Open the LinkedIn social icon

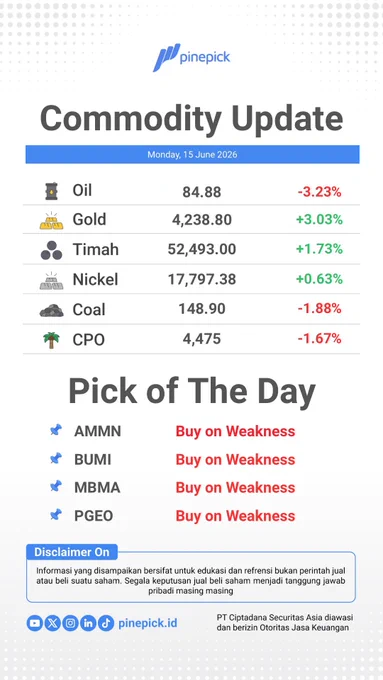tap(88, 624)
